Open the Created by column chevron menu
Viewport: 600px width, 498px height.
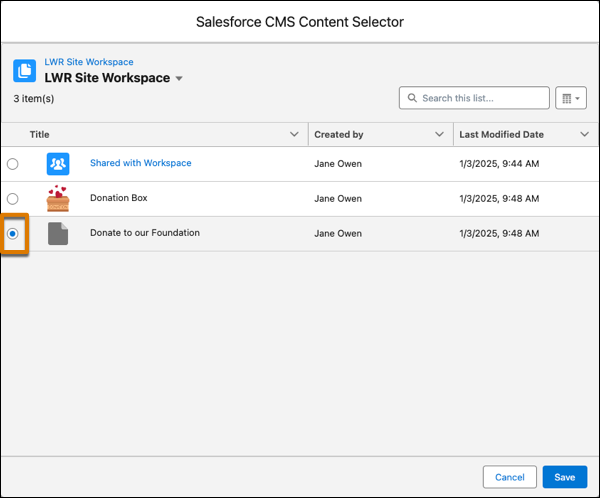pyautogui.click(x=439, y=134)
